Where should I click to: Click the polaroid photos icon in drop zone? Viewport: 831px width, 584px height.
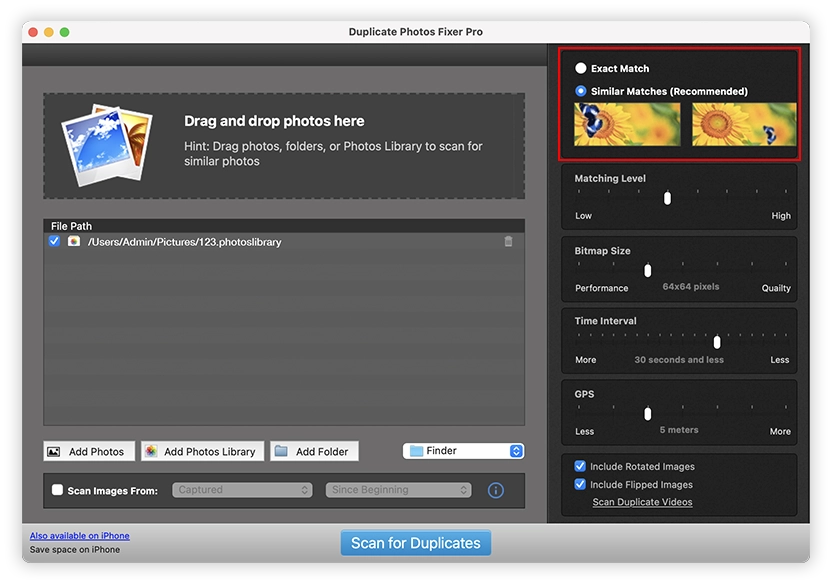[107, 145]
